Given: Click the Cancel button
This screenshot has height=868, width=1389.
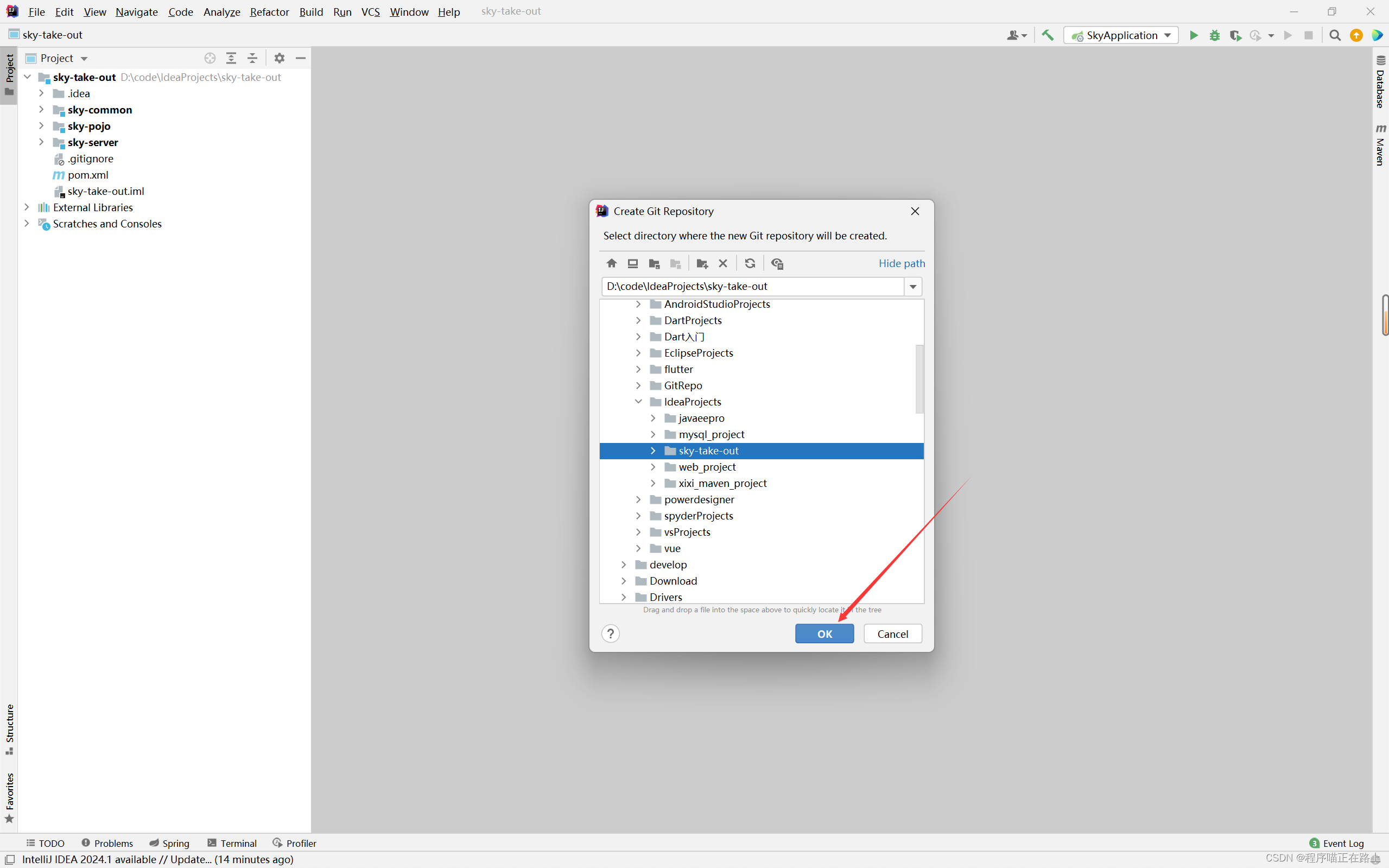Looking at the screenshot, I should (x=892, y=634).
